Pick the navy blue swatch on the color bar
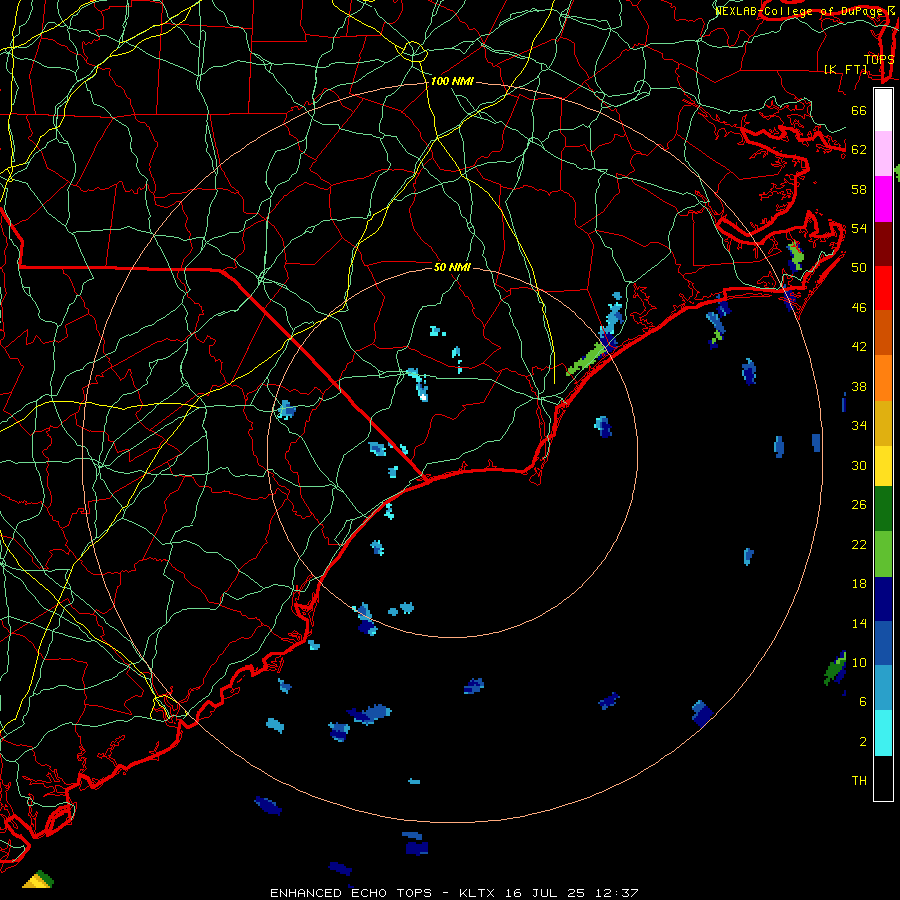Viewport: 900px width, 900px height. (x=883, y=599)
